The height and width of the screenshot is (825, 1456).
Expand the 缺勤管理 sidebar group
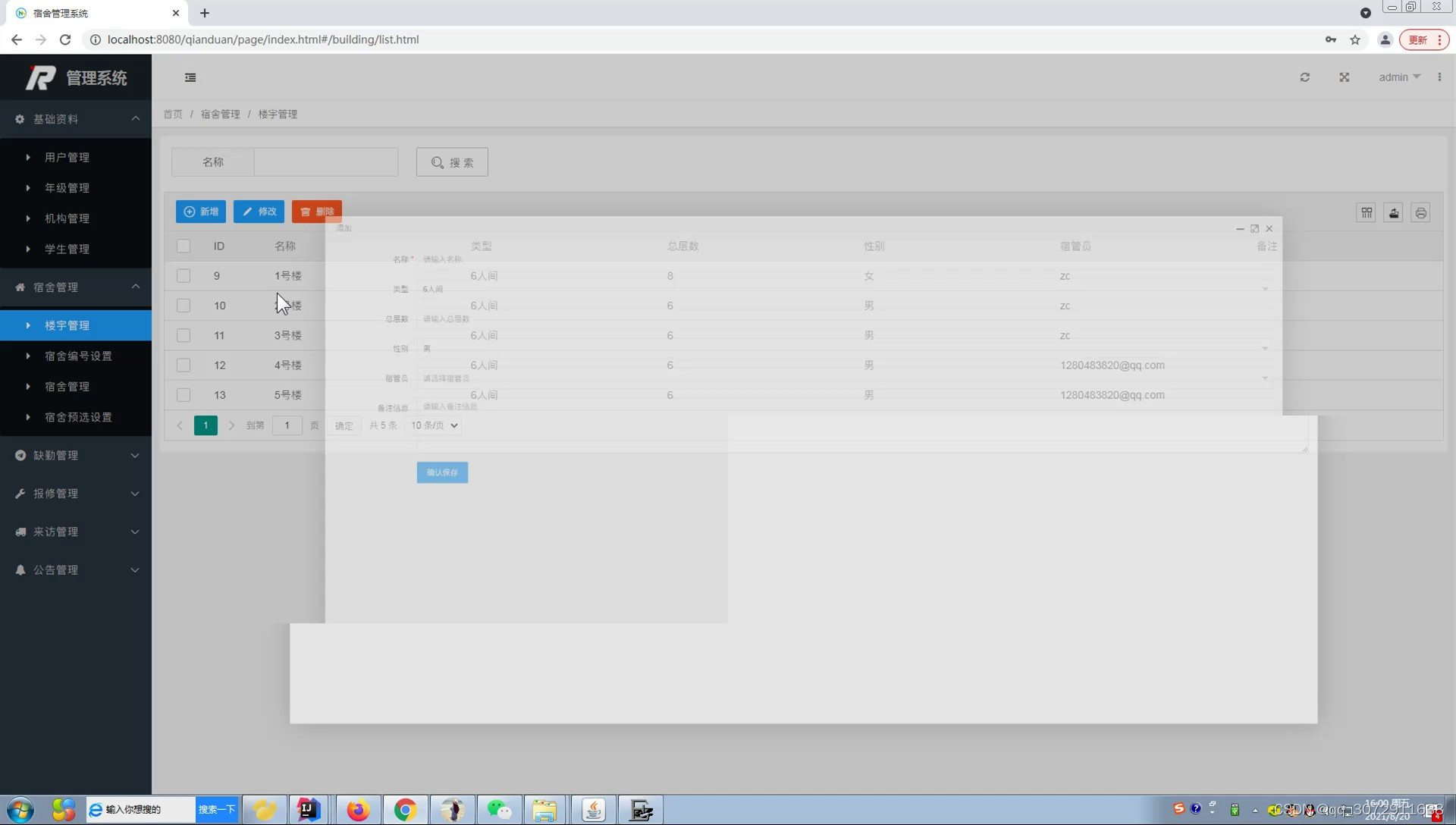pyautogui.click(x=76, y=456)
